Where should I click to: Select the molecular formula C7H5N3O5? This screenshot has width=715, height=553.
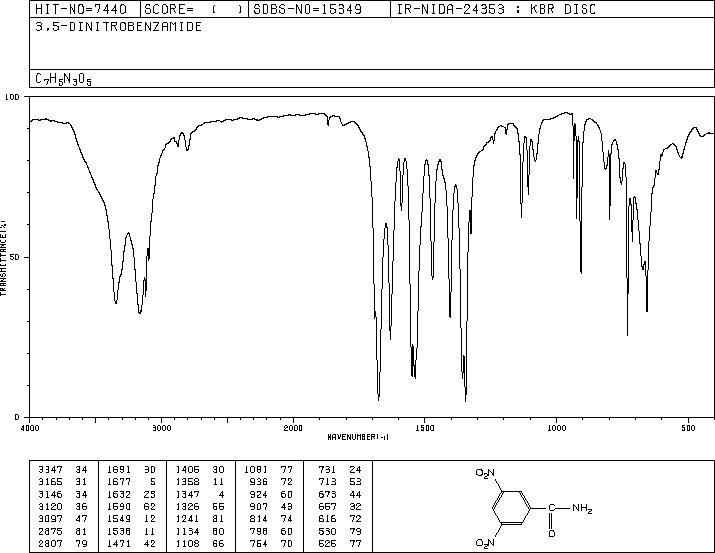pos(63,79)
